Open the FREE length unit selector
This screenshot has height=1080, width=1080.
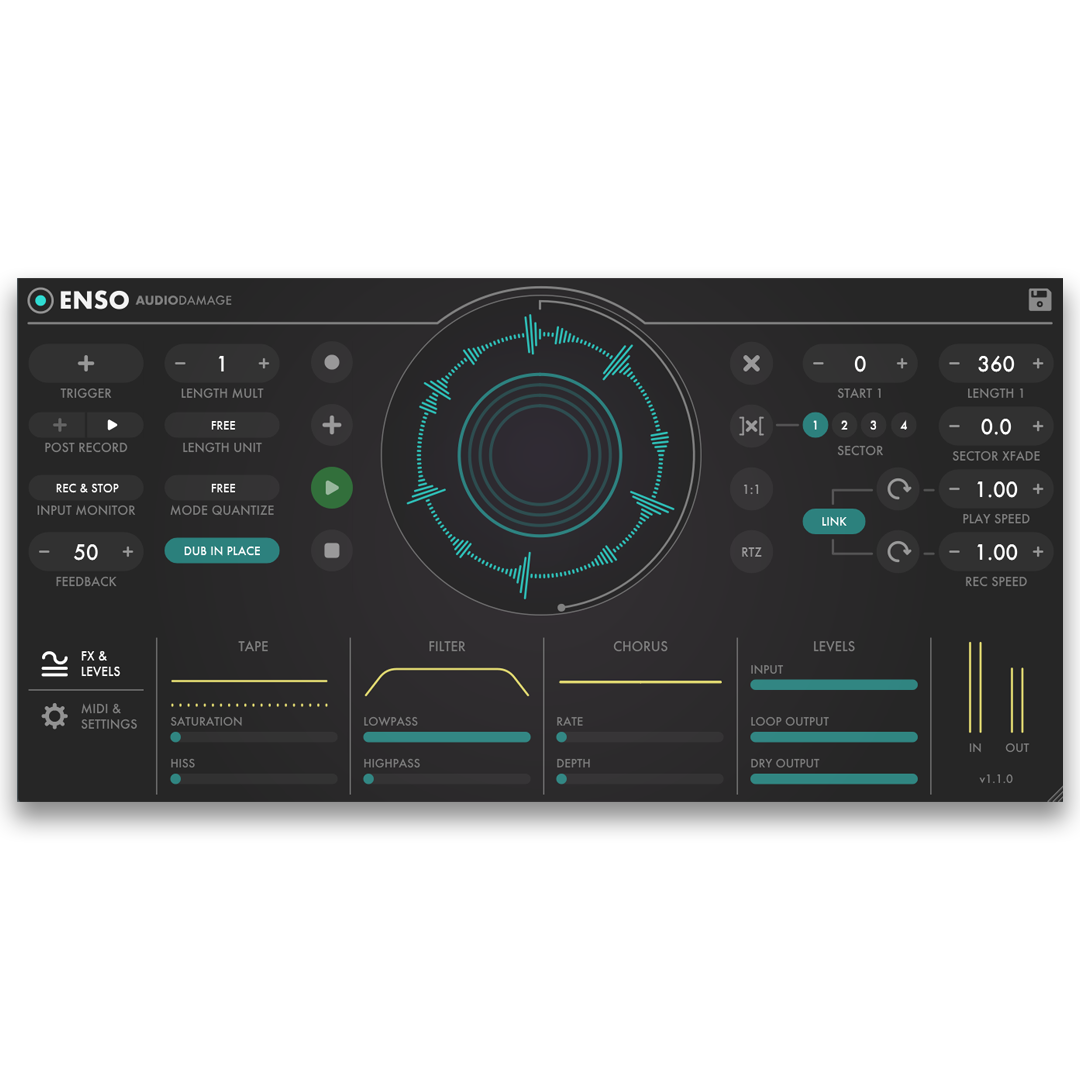(x=222, y=425)
